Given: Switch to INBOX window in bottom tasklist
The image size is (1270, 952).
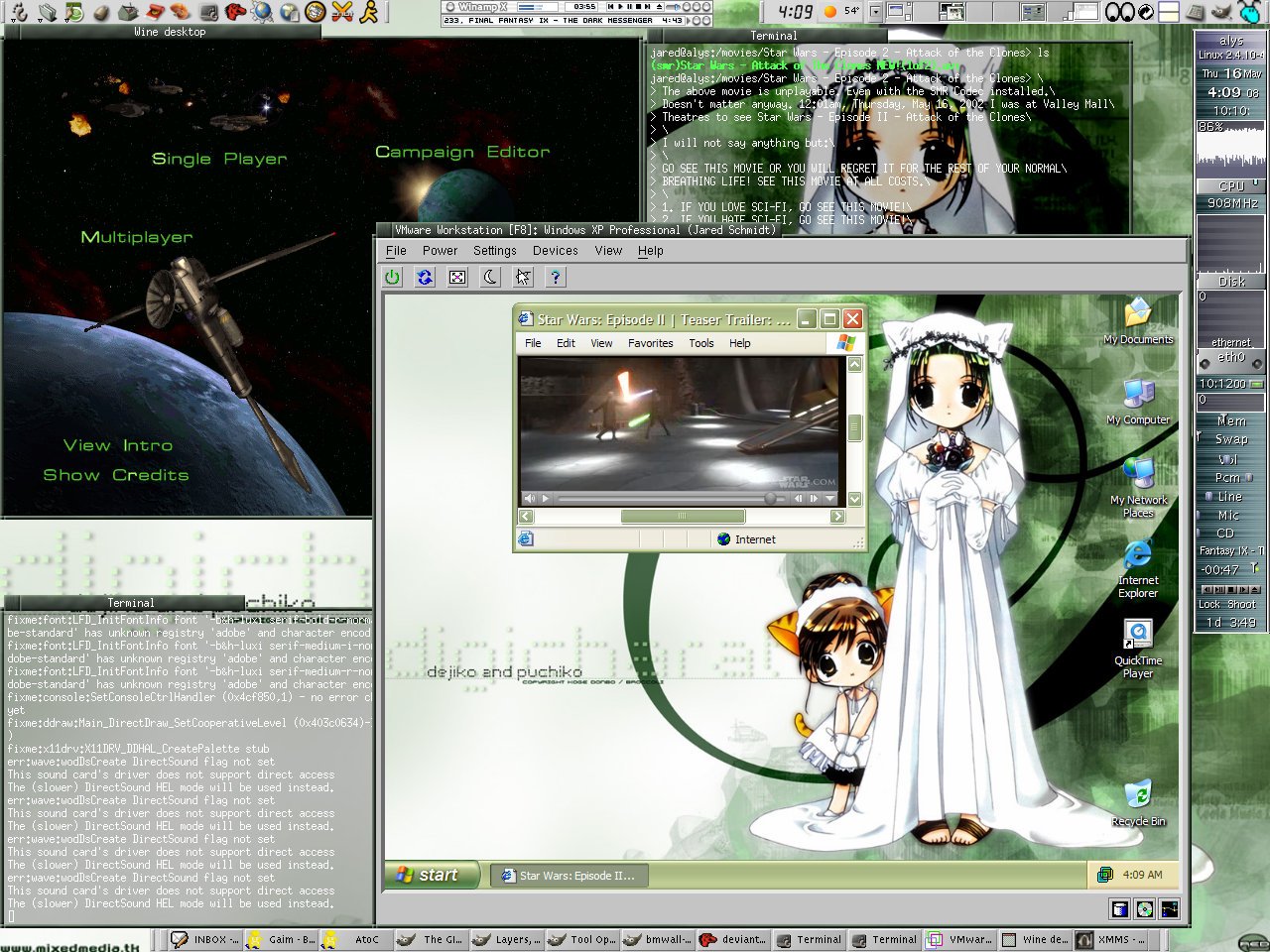Looking at the screenshot, I should tap(204, 939).
